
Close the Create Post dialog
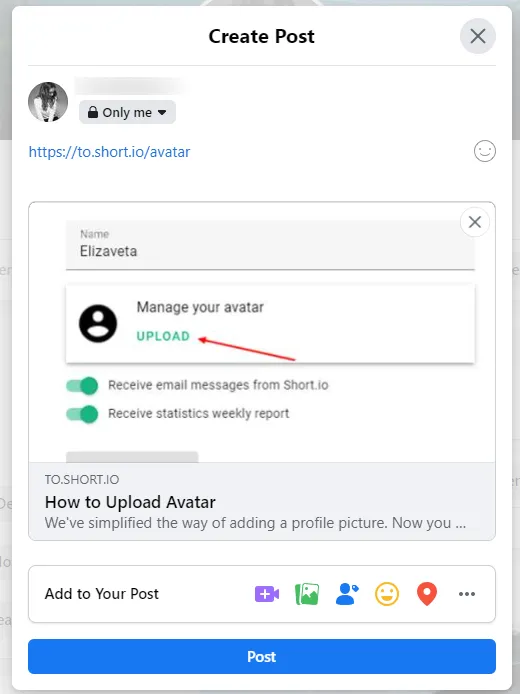pyautogui.click(x=478, y=36)
